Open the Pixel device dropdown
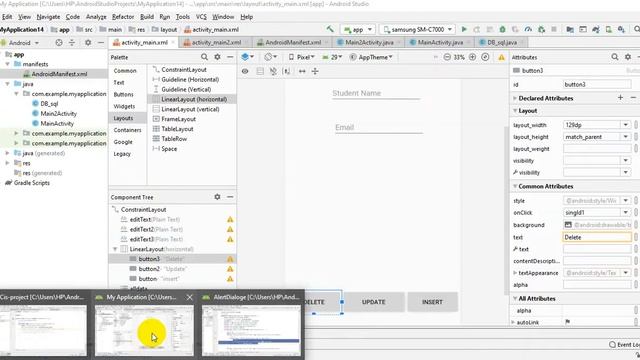This screenshot has width=640, height=360. click(x=302, y=57)
